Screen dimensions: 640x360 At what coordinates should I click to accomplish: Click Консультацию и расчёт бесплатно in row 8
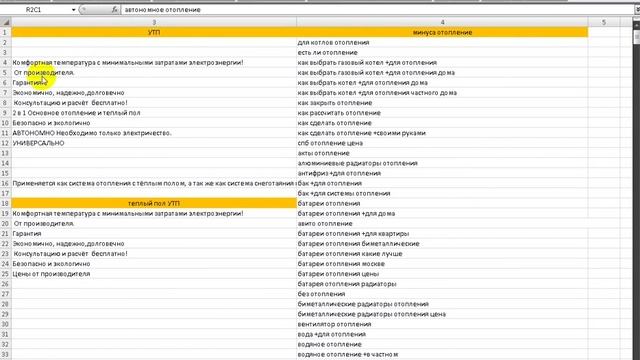point(154,103)
